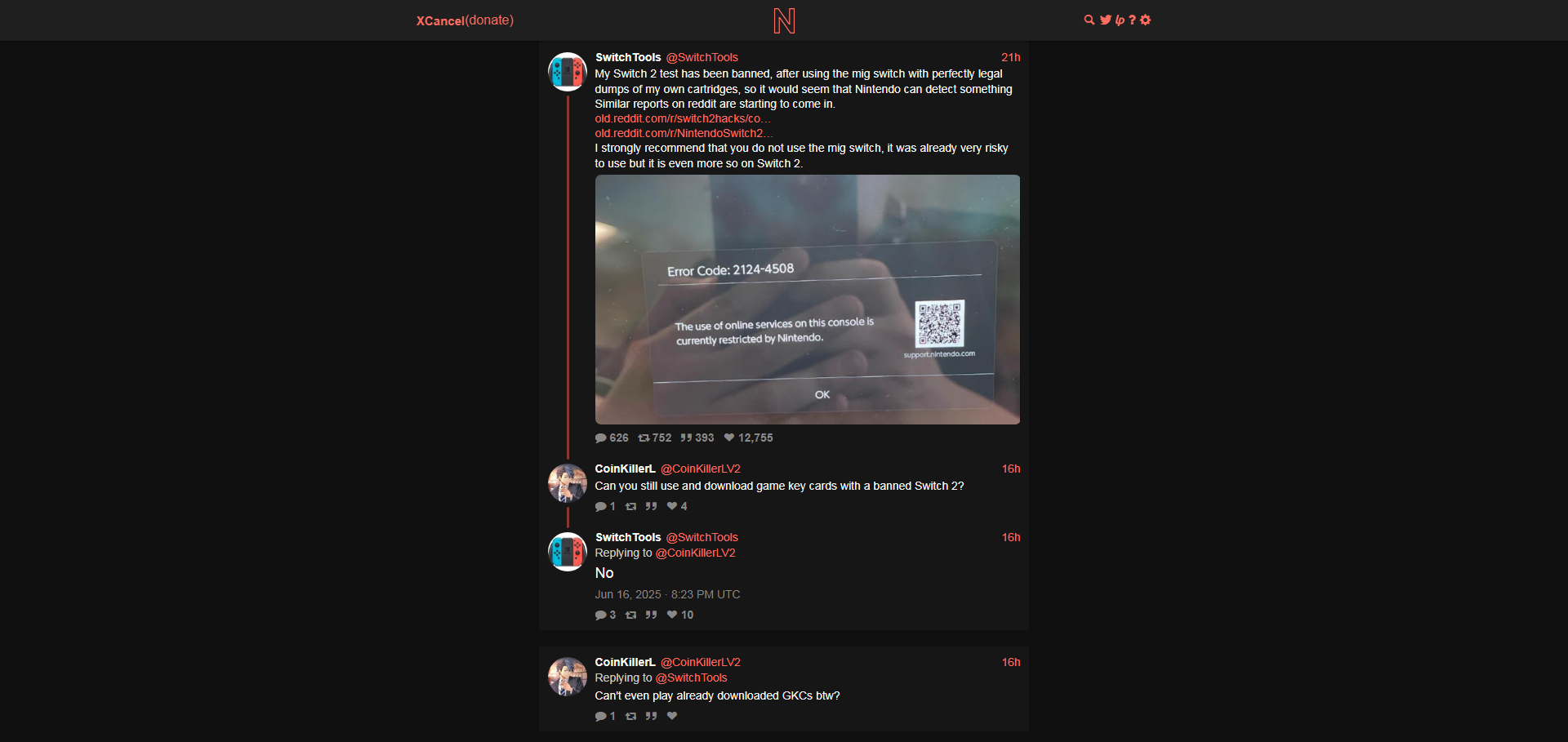Open the switch2hacks reddit link
The height and width of the screenshot is (742, 1568).
[x=682, y=118]
